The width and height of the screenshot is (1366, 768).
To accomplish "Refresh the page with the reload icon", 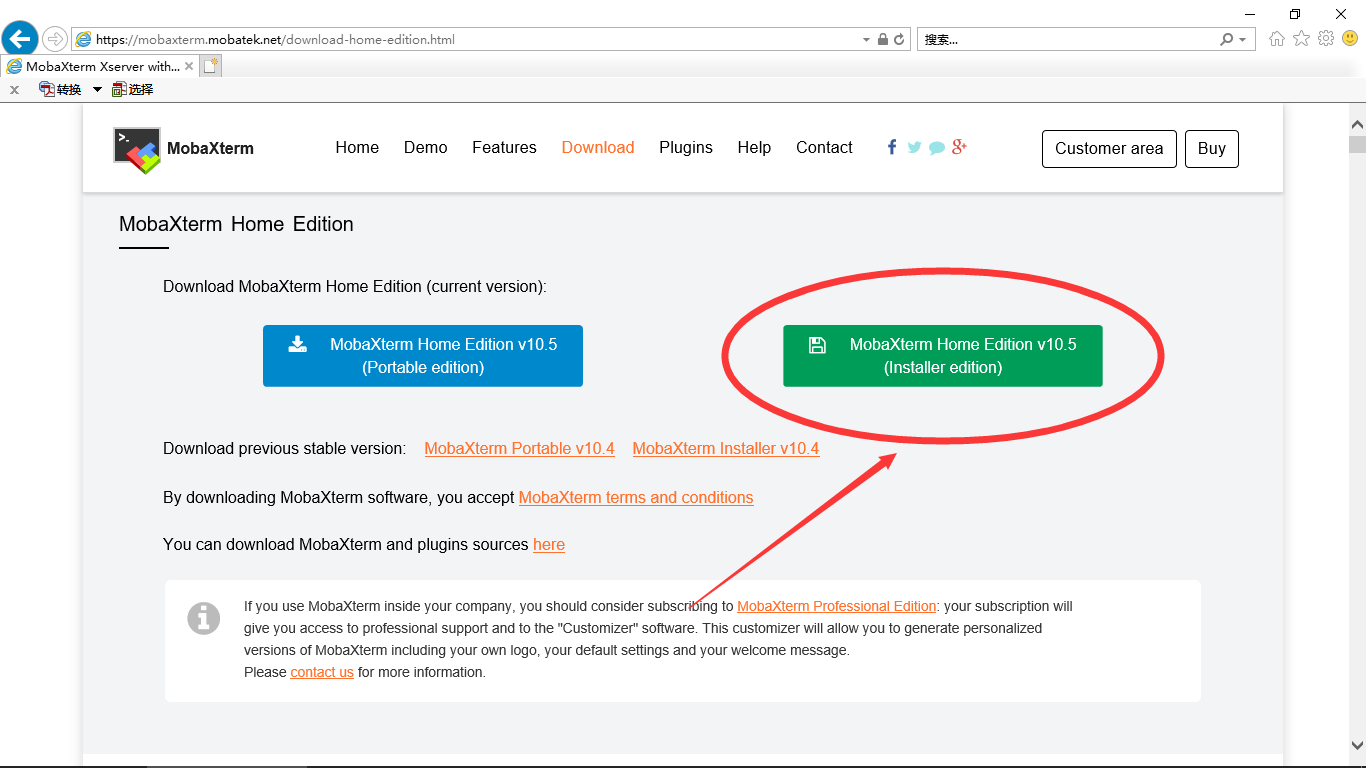I will click(x=899, y=40).
